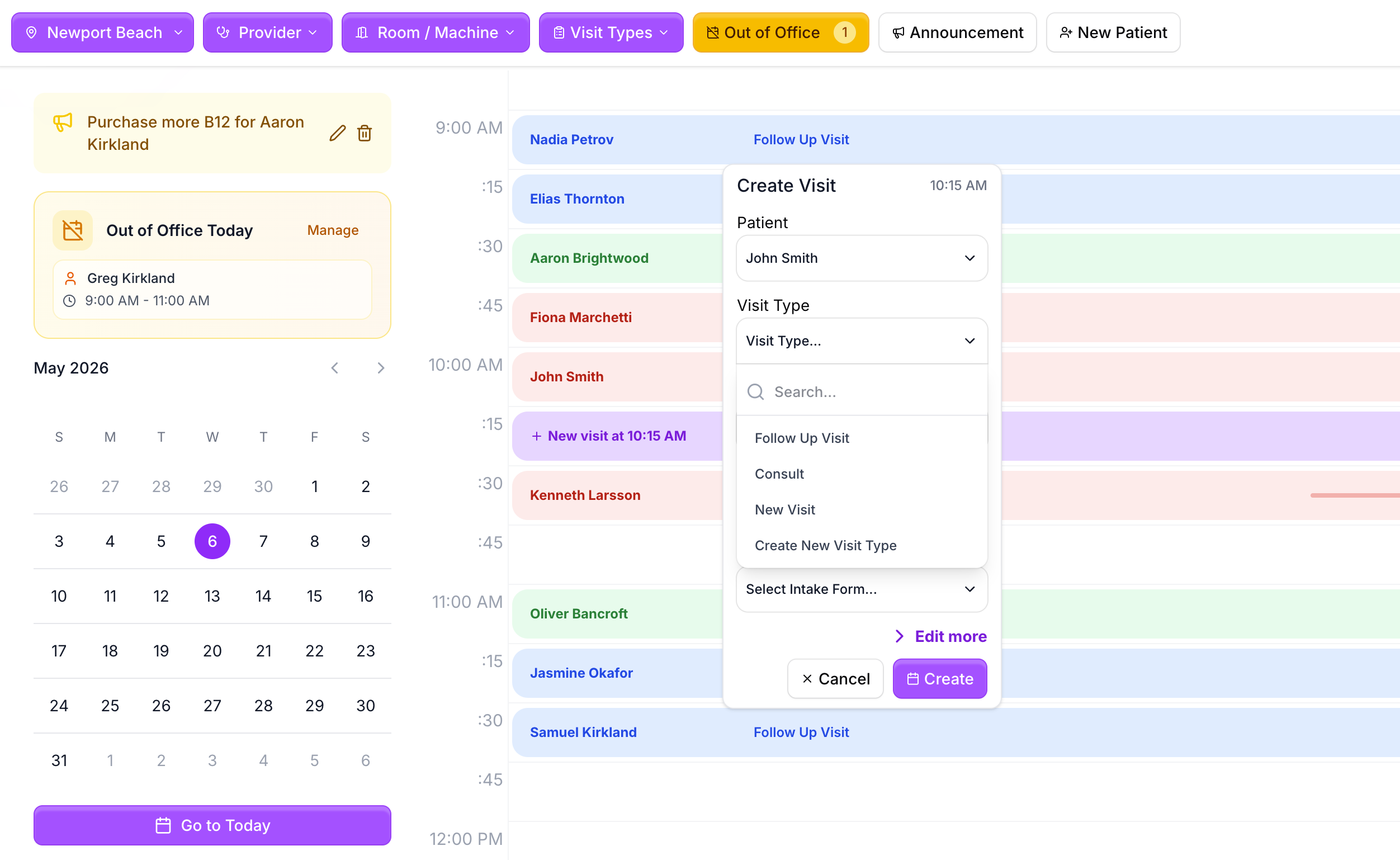Image resolution: width=1400 pixels, height=860 pixels.
Task: Click New visit at 10:15 AM slot
Action: coord(618,436)
